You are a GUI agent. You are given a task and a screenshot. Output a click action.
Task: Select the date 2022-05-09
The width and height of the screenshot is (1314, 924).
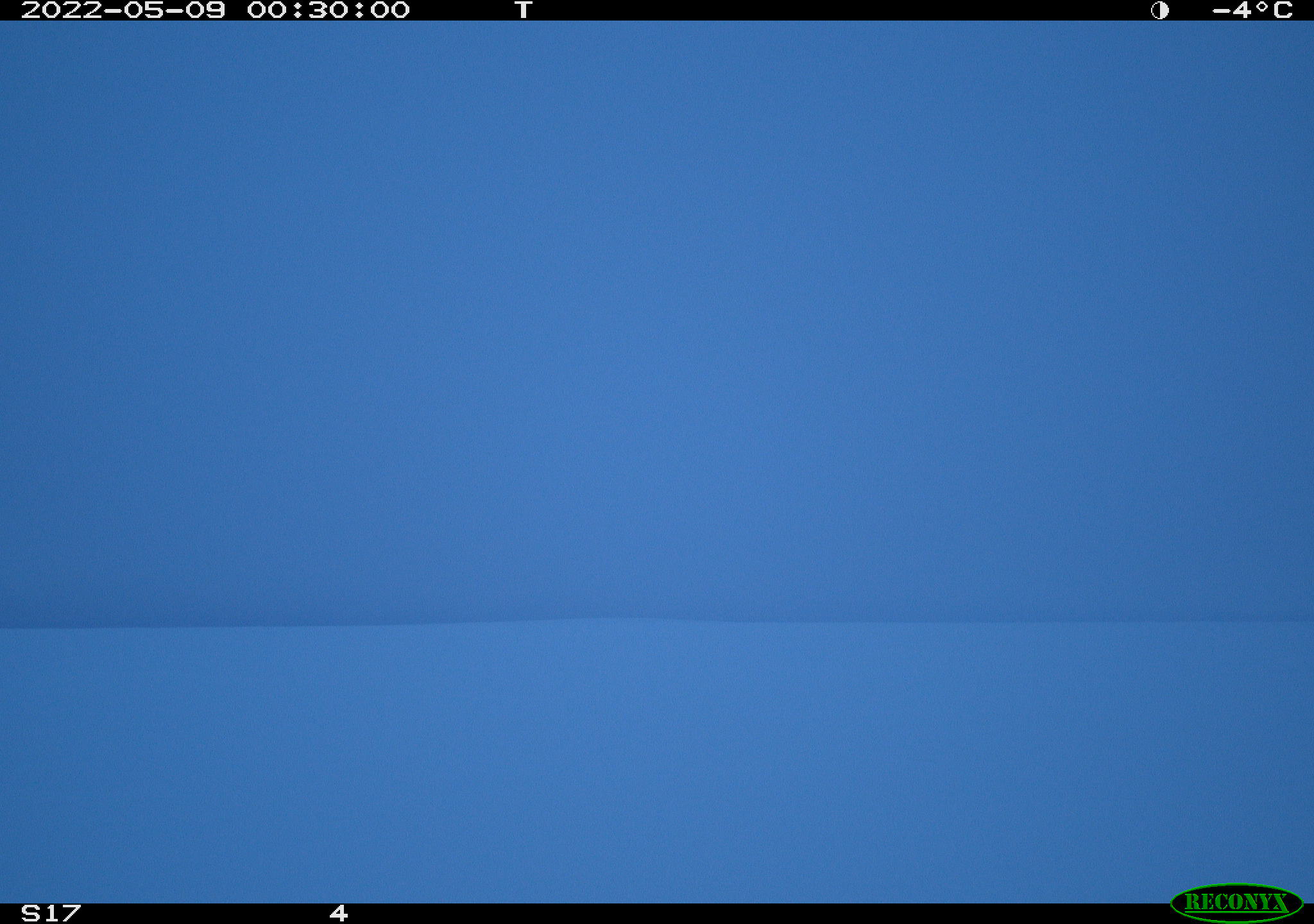(123, 10)
